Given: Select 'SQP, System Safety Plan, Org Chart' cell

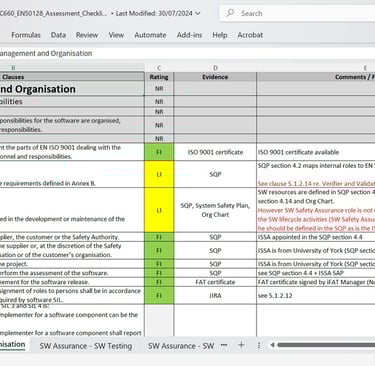Looking at the screenshot, I should pyautogui.click(x=215, y=210).
